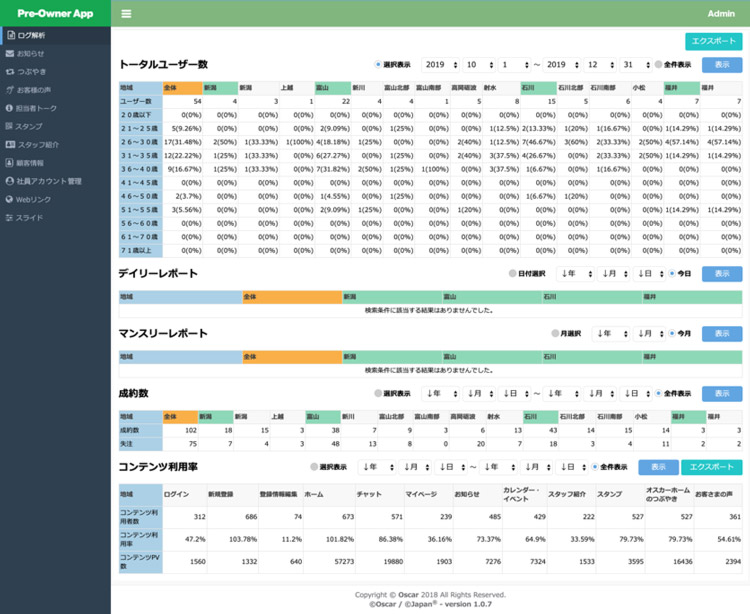The image size is (750, 614).
Task: Click the user circle icon beside 社員アカウント管理
Action: pos(10,181)
